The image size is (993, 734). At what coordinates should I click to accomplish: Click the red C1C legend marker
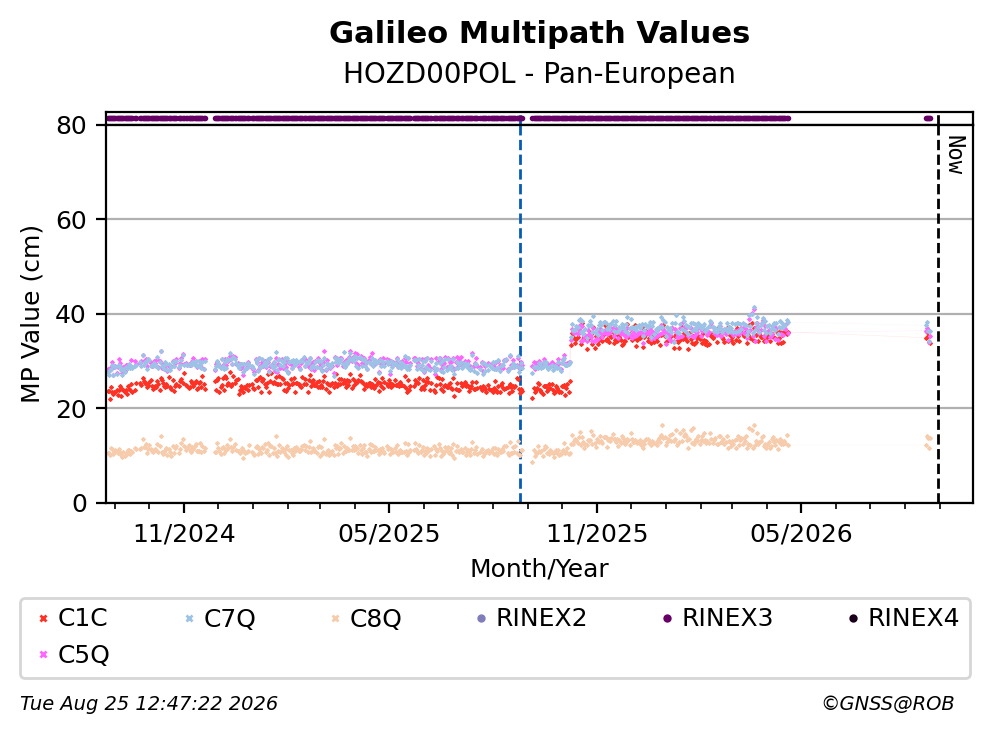pos(43,618)
